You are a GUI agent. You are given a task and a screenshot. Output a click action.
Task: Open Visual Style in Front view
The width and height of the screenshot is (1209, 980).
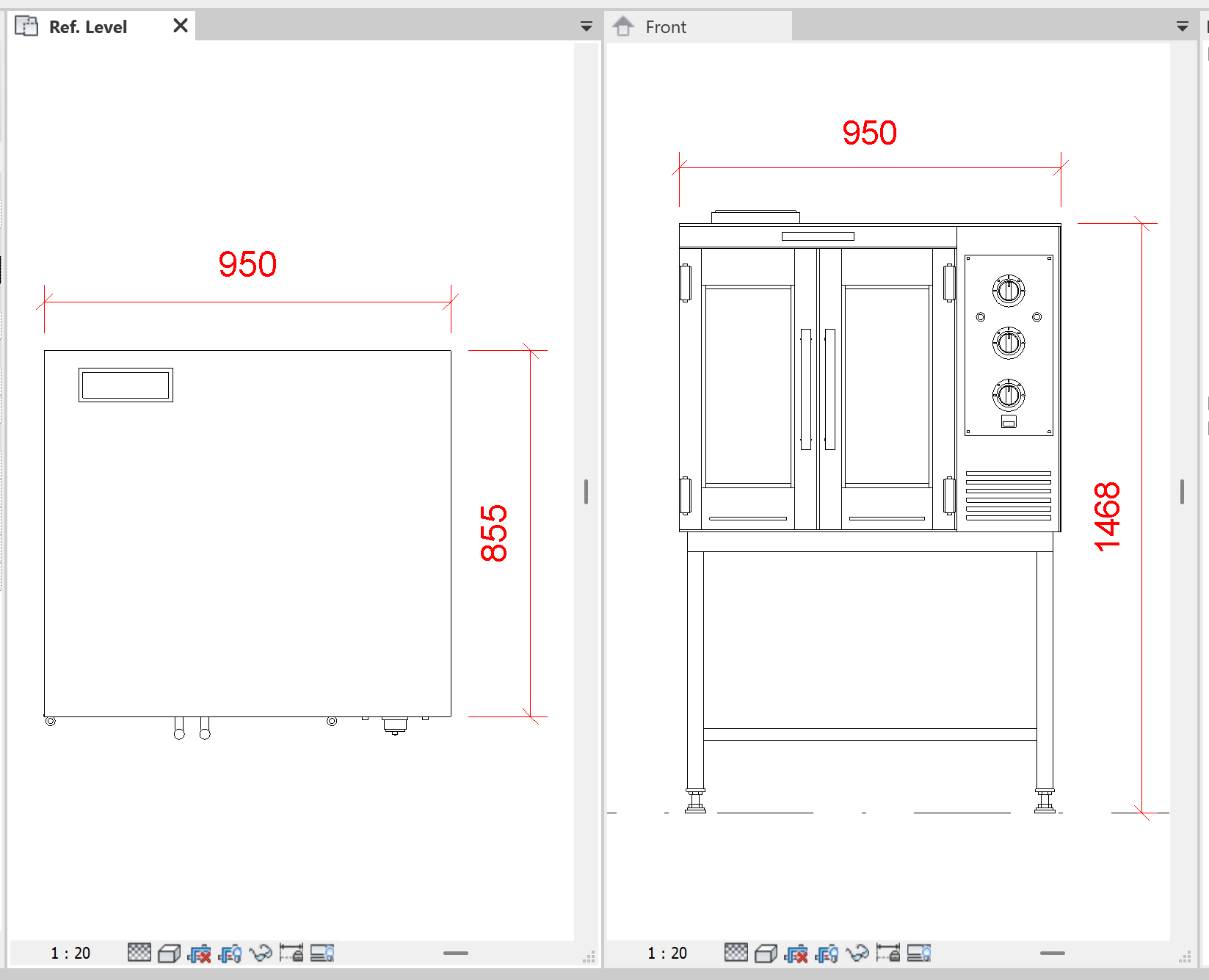[x=766, y=953]
